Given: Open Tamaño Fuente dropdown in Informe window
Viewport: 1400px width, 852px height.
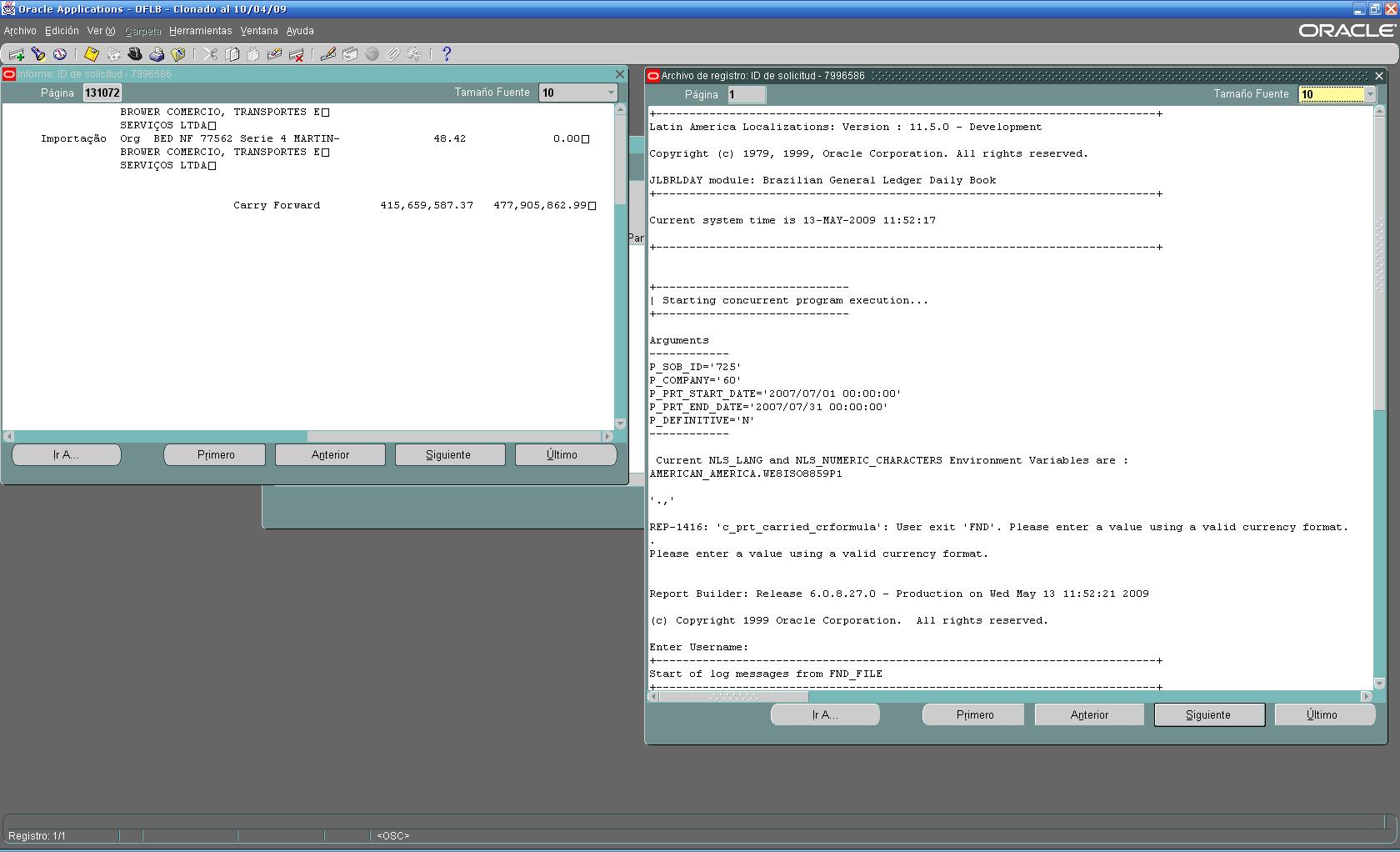Looking at the screenshot, I should 610,93.
